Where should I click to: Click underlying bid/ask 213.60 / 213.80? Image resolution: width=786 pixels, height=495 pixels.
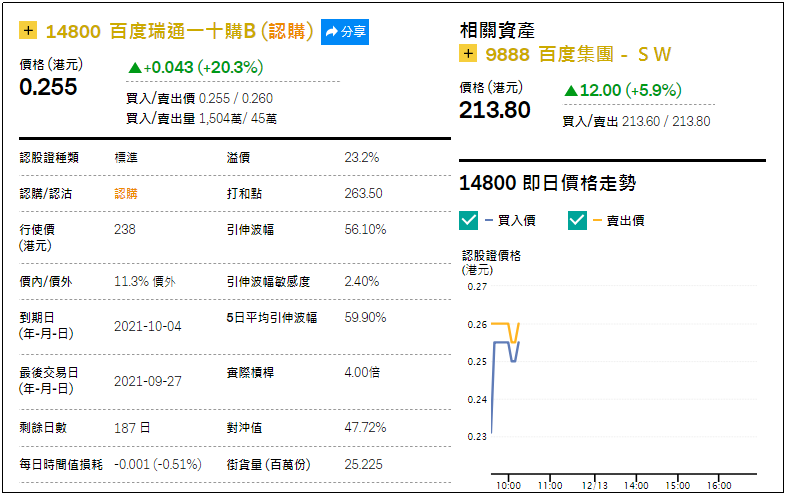666,121
